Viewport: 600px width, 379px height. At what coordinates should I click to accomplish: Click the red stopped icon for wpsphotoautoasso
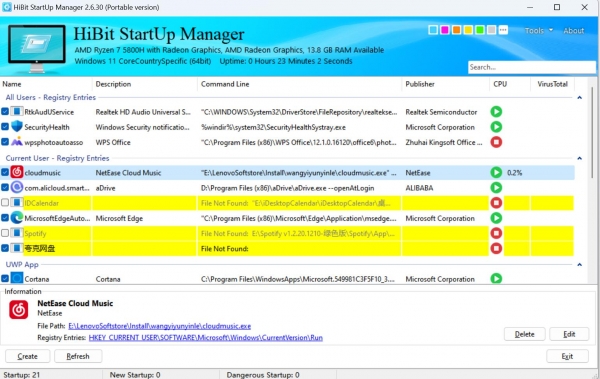(496, 142)
